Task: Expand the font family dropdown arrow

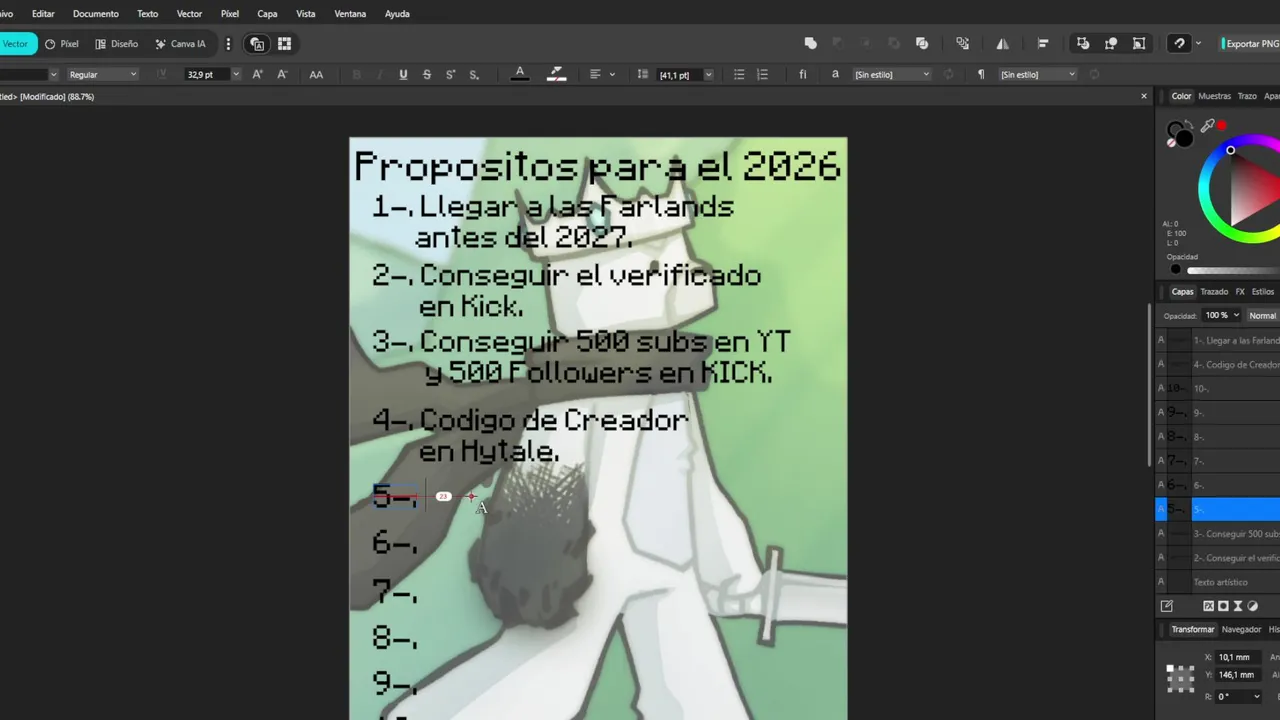Action: tap(53, 74)
